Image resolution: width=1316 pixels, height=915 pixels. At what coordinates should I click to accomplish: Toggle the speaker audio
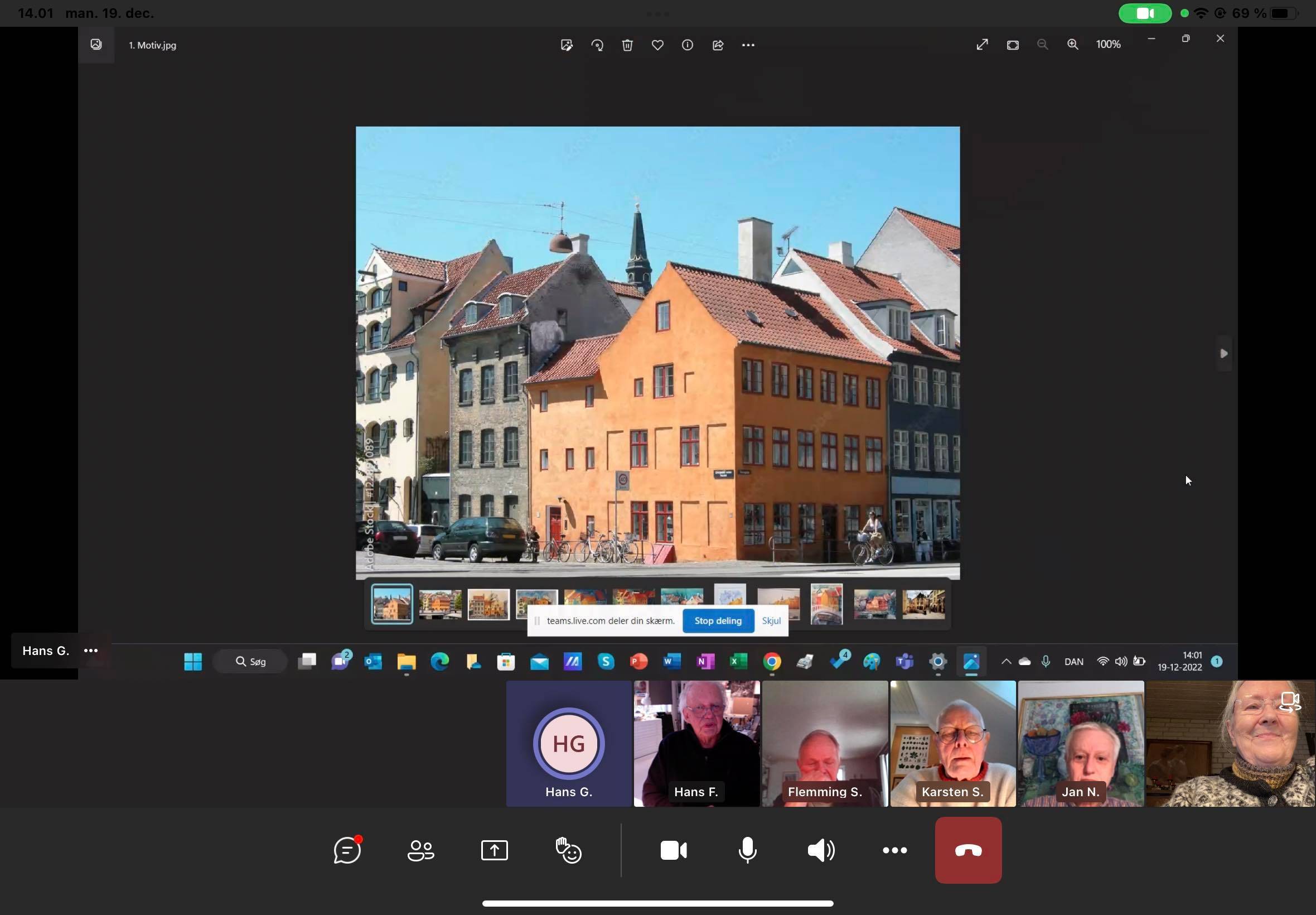click(x=820, y=850)
